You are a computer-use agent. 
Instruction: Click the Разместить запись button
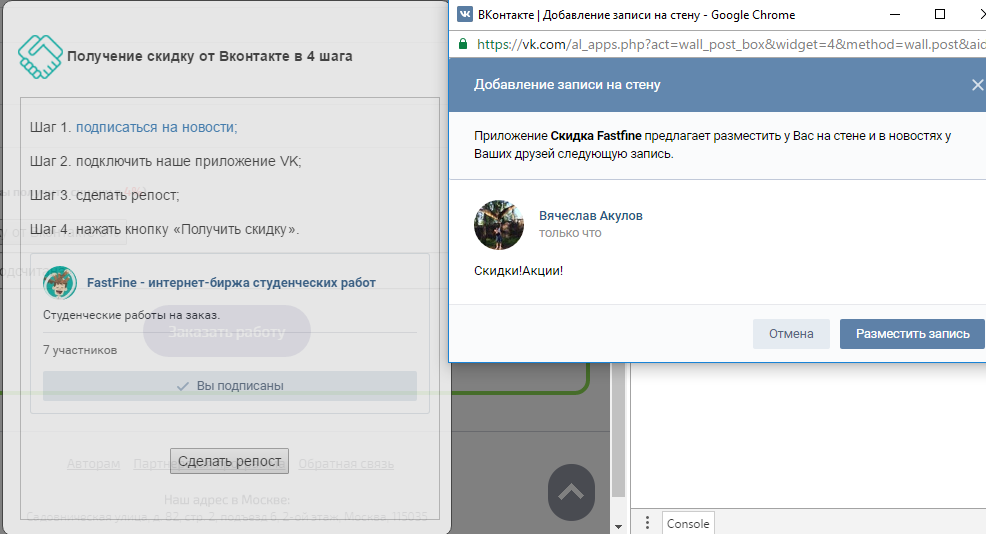[912, 333]
